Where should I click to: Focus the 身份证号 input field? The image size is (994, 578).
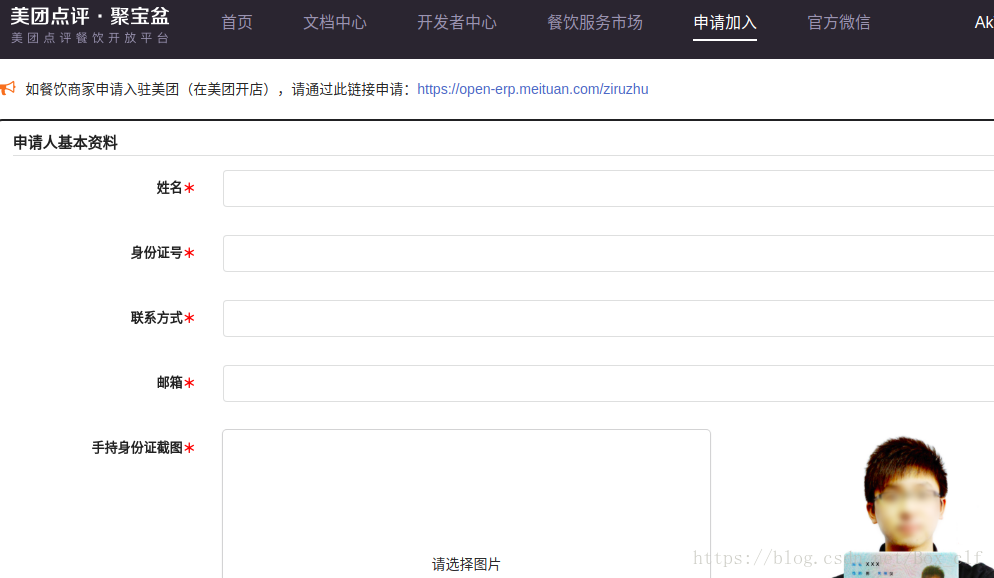[x=609, y=254]
